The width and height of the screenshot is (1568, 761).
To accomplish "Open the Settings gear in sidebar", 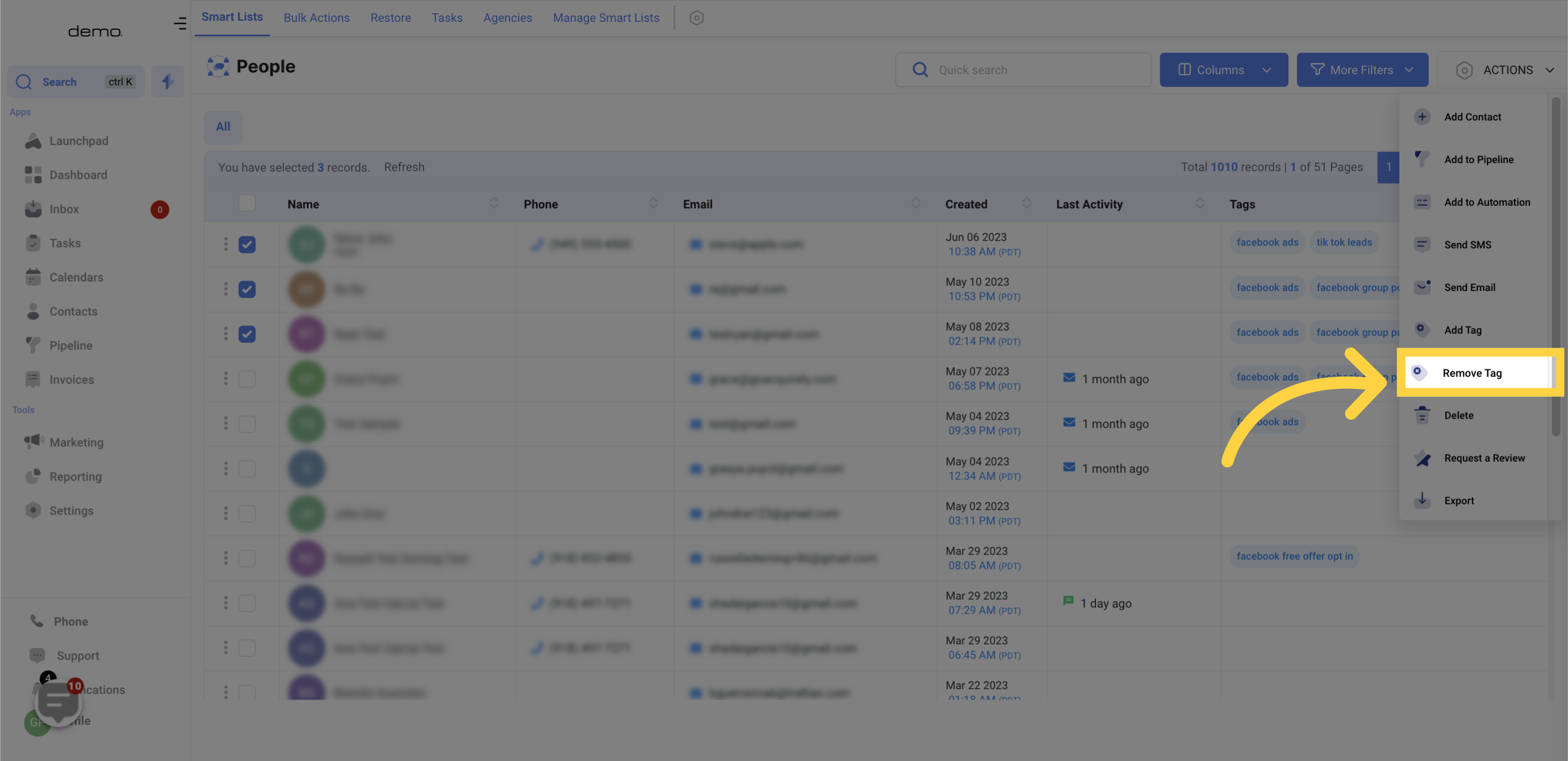I will pos(34,510).
